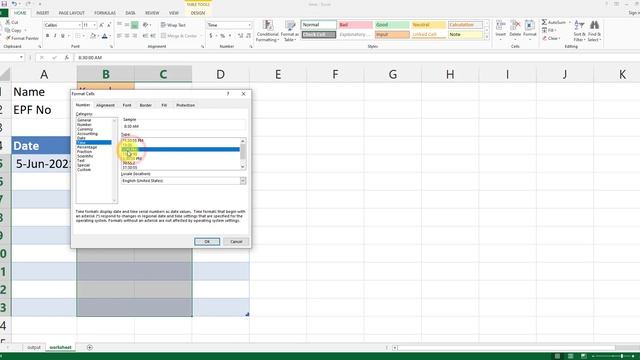Click the Format Painter brush
This screenshot has height=360, width=640.
[8, 38]
